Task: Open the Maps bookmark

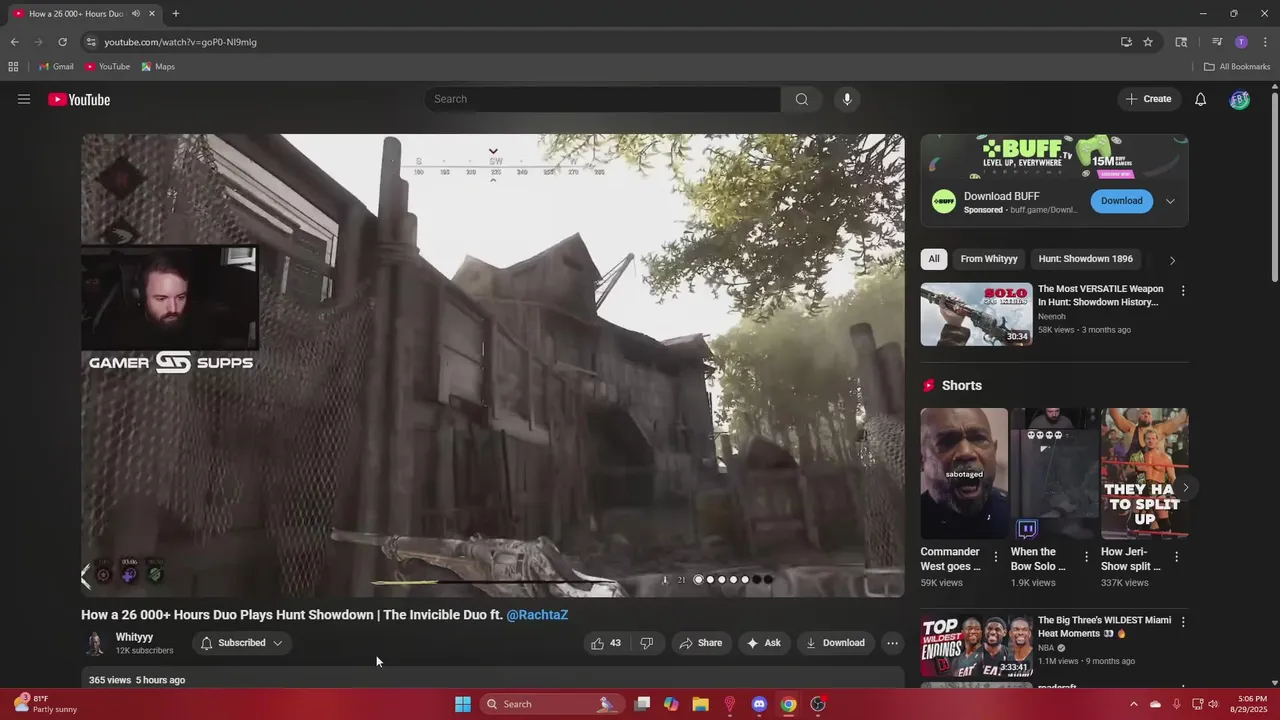Action: coord(158,67)
